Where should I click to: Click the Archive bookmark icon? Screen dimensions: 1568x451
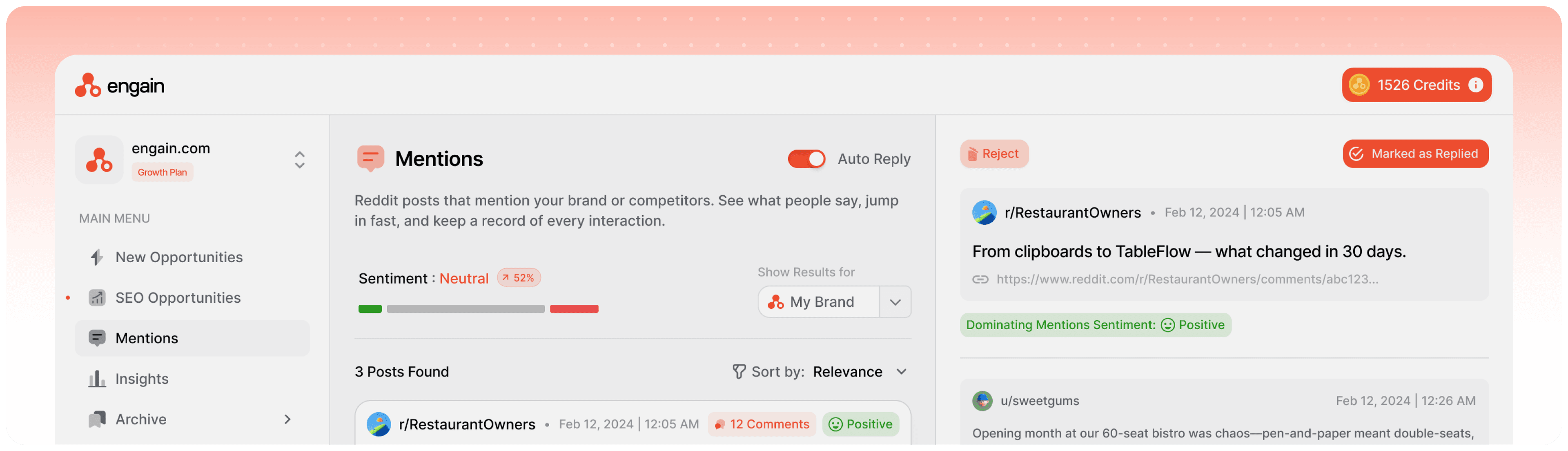(97, 420)
